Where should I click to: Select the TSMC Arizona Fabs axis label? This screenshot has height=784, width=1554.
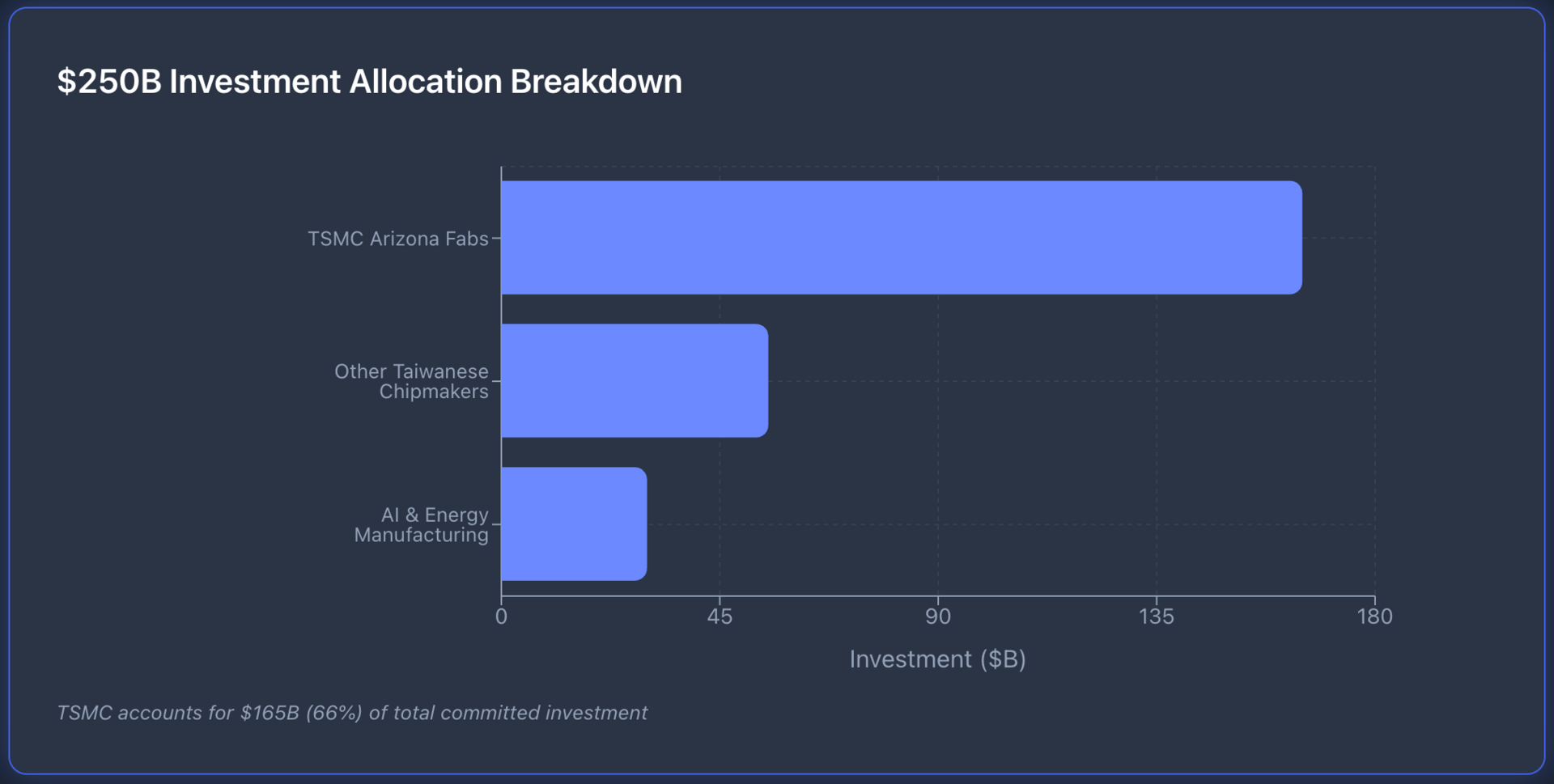(397, 239)
